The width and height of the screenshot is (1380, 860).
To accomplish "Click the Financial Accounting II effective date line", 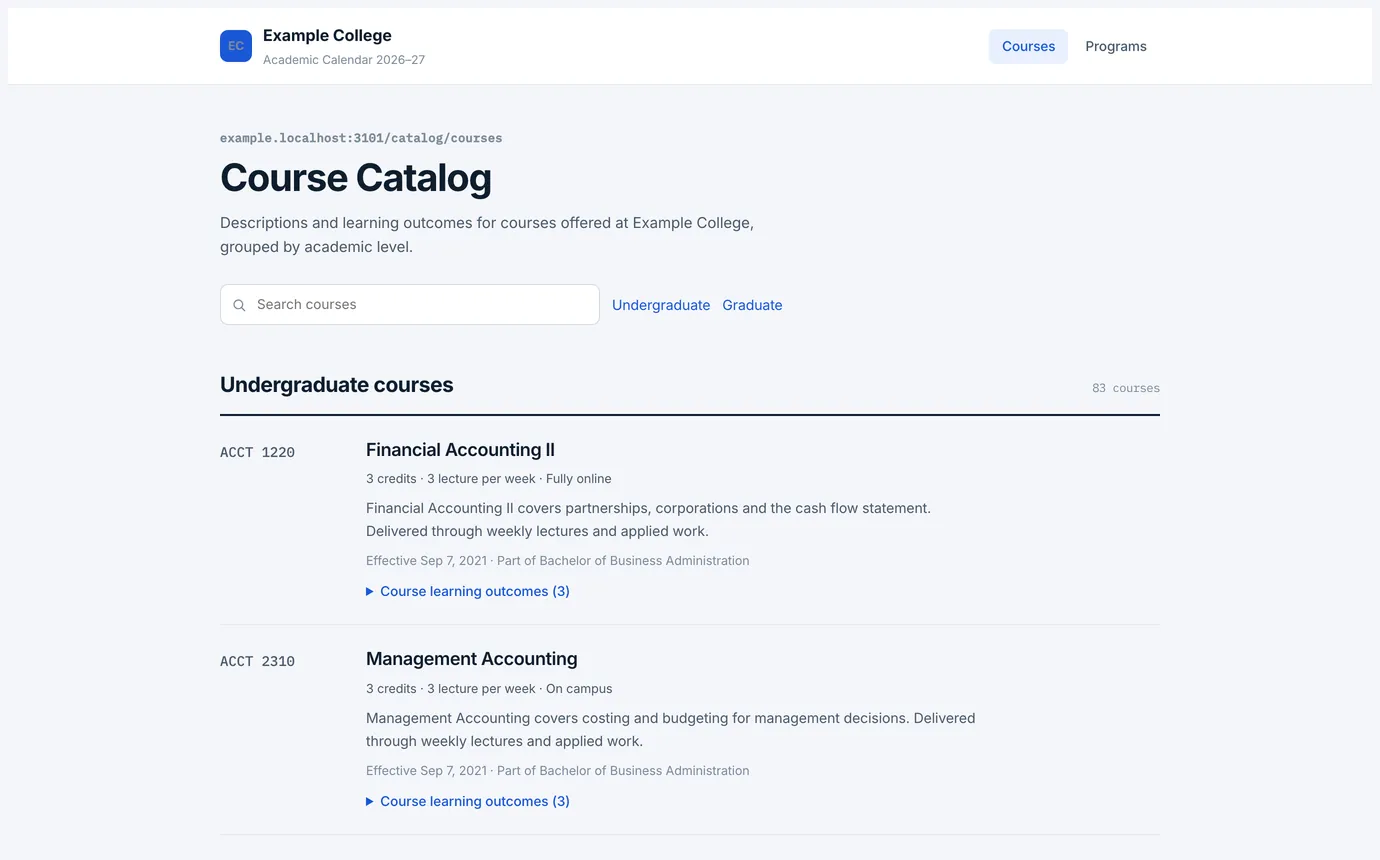I will (557, 561).
